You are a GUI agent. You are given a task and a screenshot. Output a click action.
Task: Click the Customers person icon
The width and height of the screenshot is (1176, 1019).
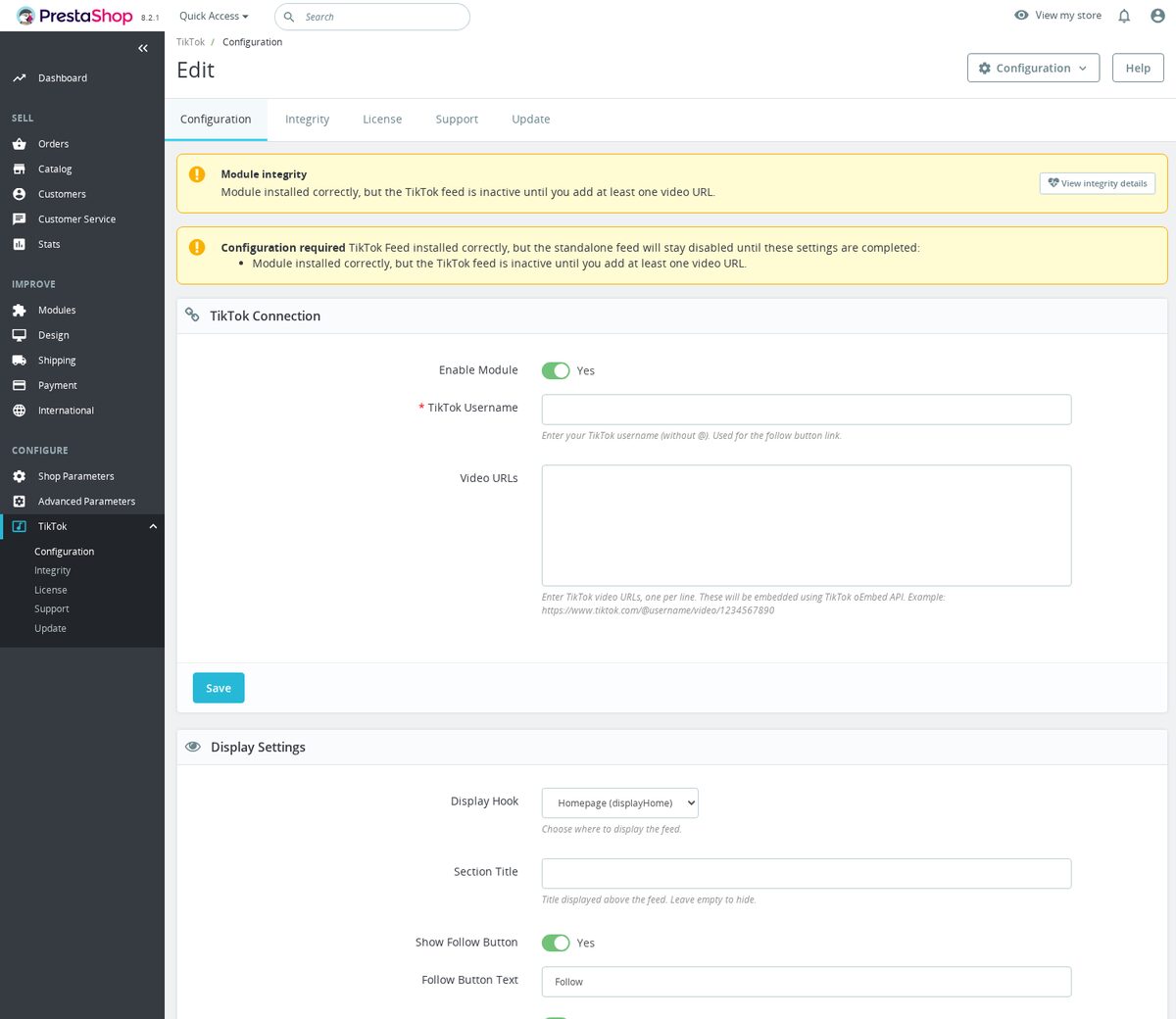19,194
